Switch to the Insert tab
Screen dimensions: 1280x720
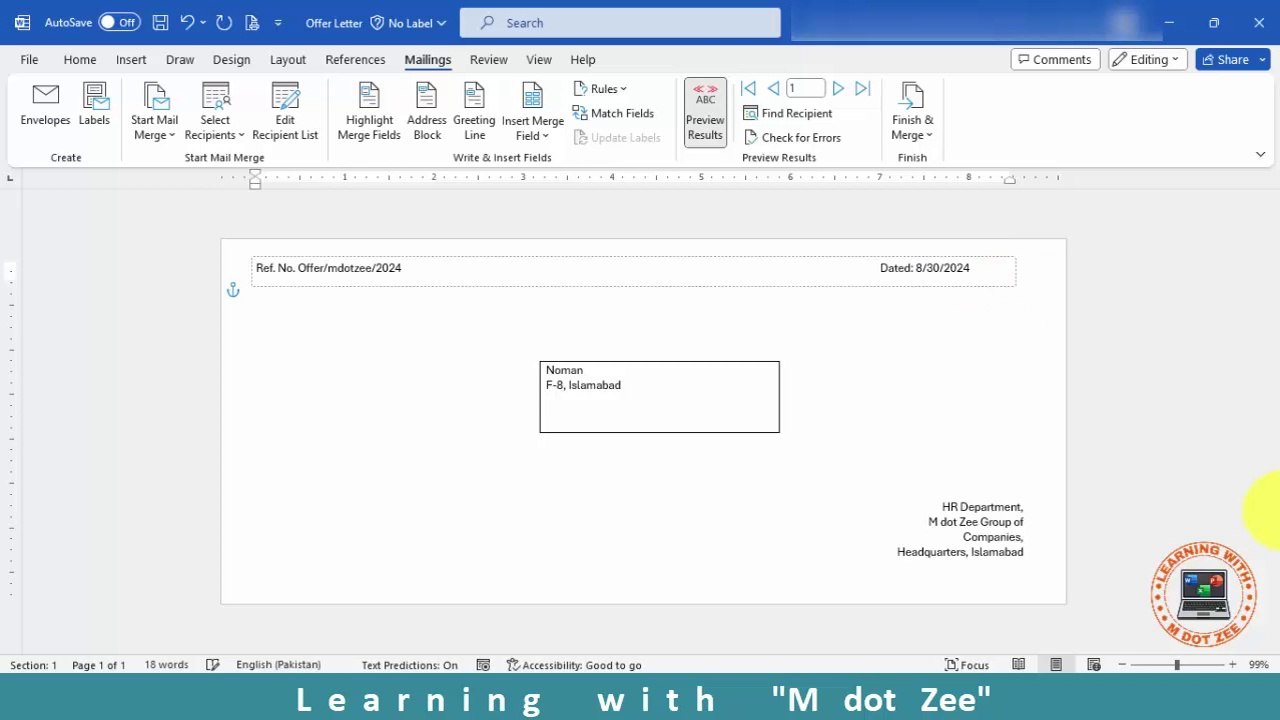click(131, 60)
